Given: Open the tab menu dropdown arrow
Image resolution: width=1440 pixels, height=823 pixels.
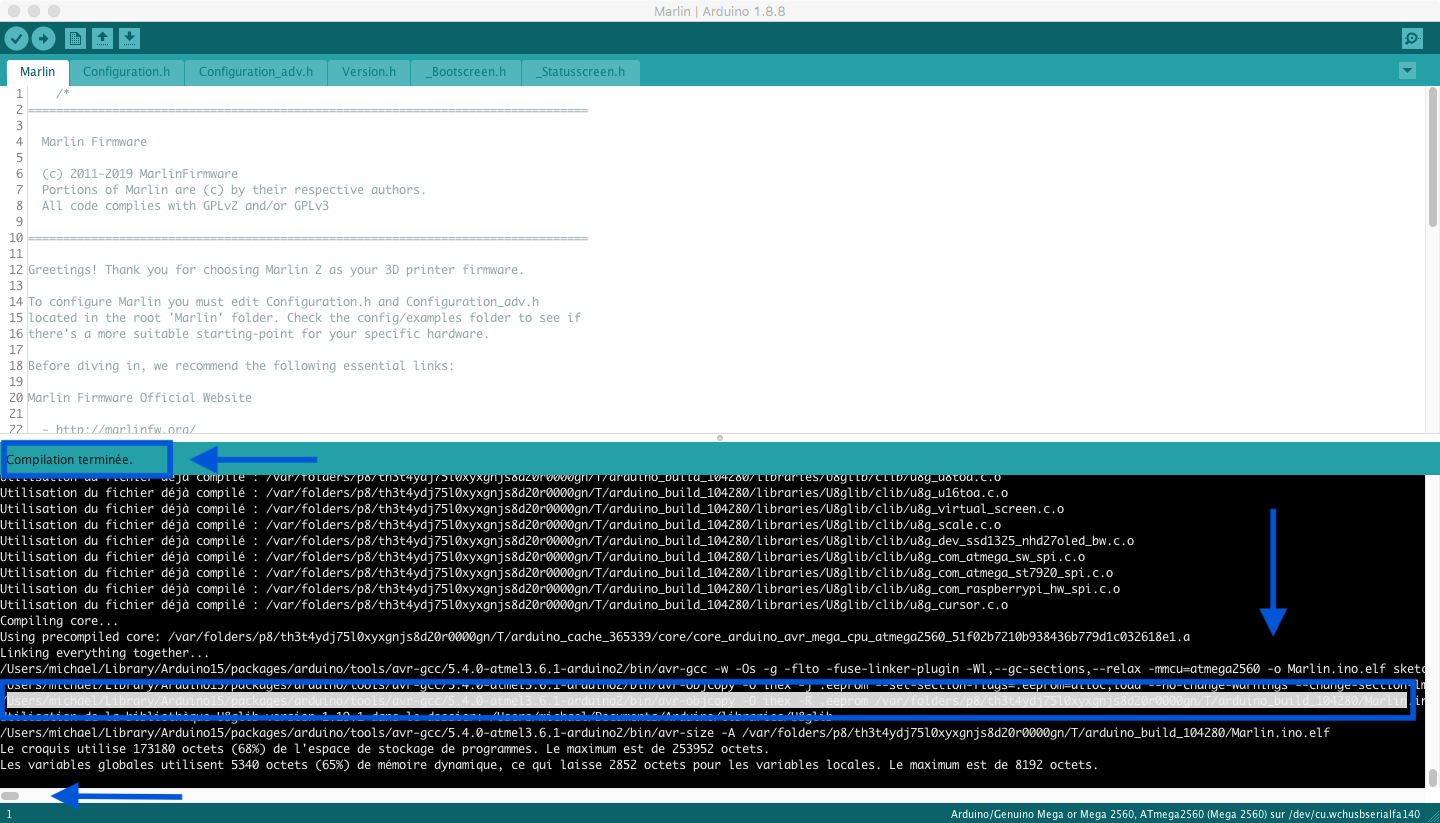Looking at the screenshot, I should 1408,71.
